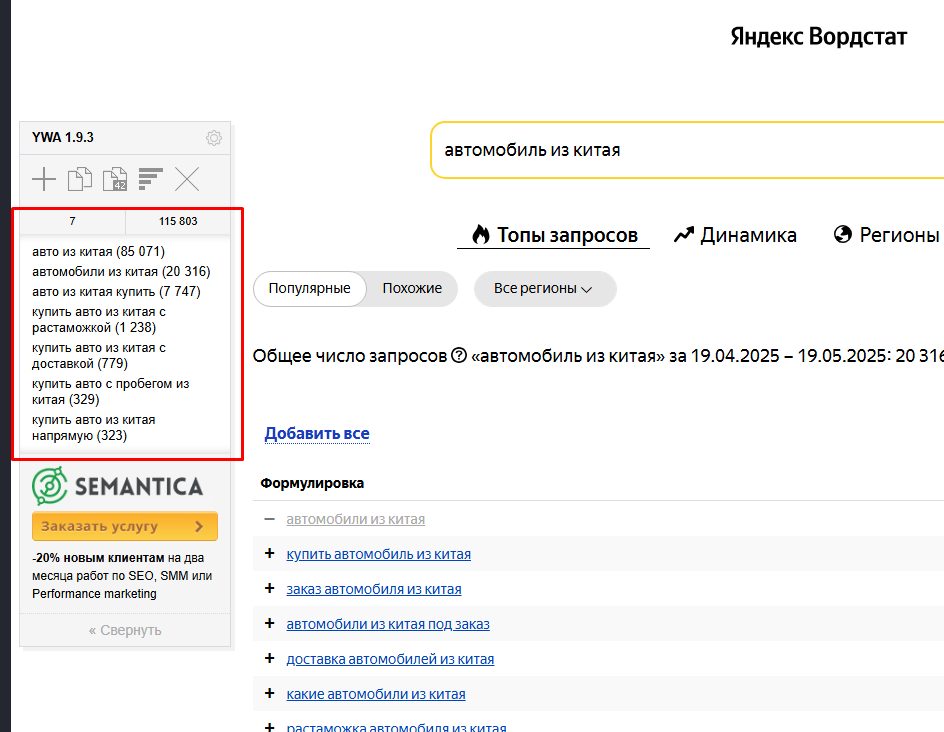Click the 'Добавить все' link

click(317, 433)
